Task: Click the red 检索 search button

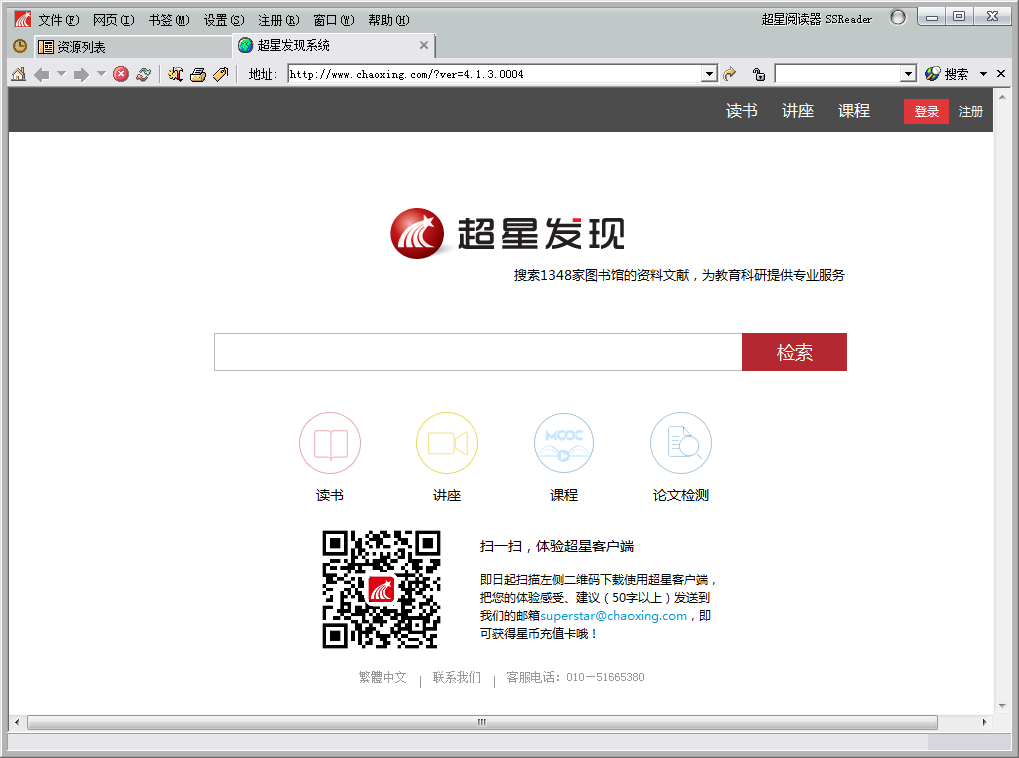Action: click(794, 352)
